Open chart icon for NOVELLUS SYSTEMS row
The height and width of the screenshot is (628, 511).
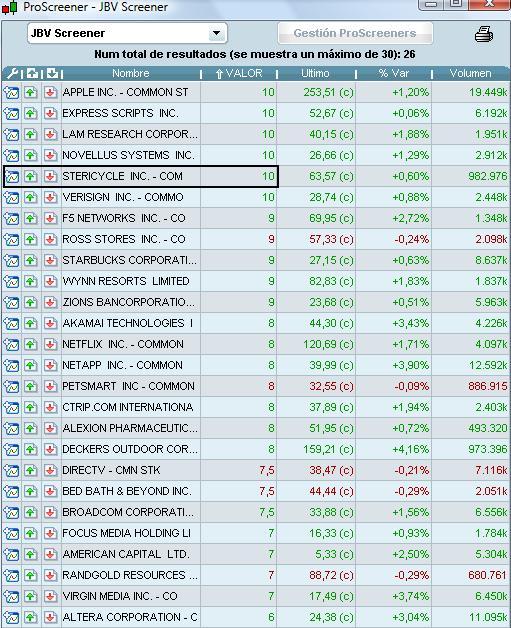(12, 155)
